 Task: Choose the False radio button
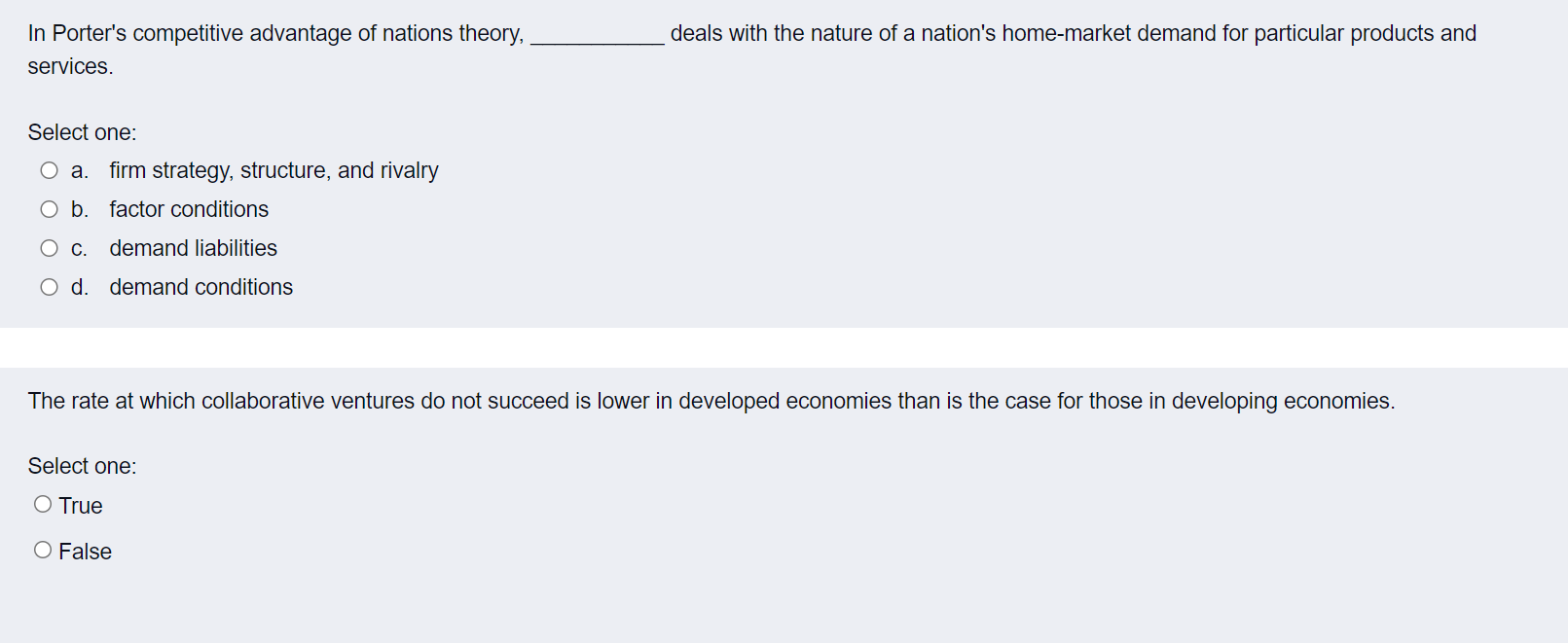(x=43, y=549)
